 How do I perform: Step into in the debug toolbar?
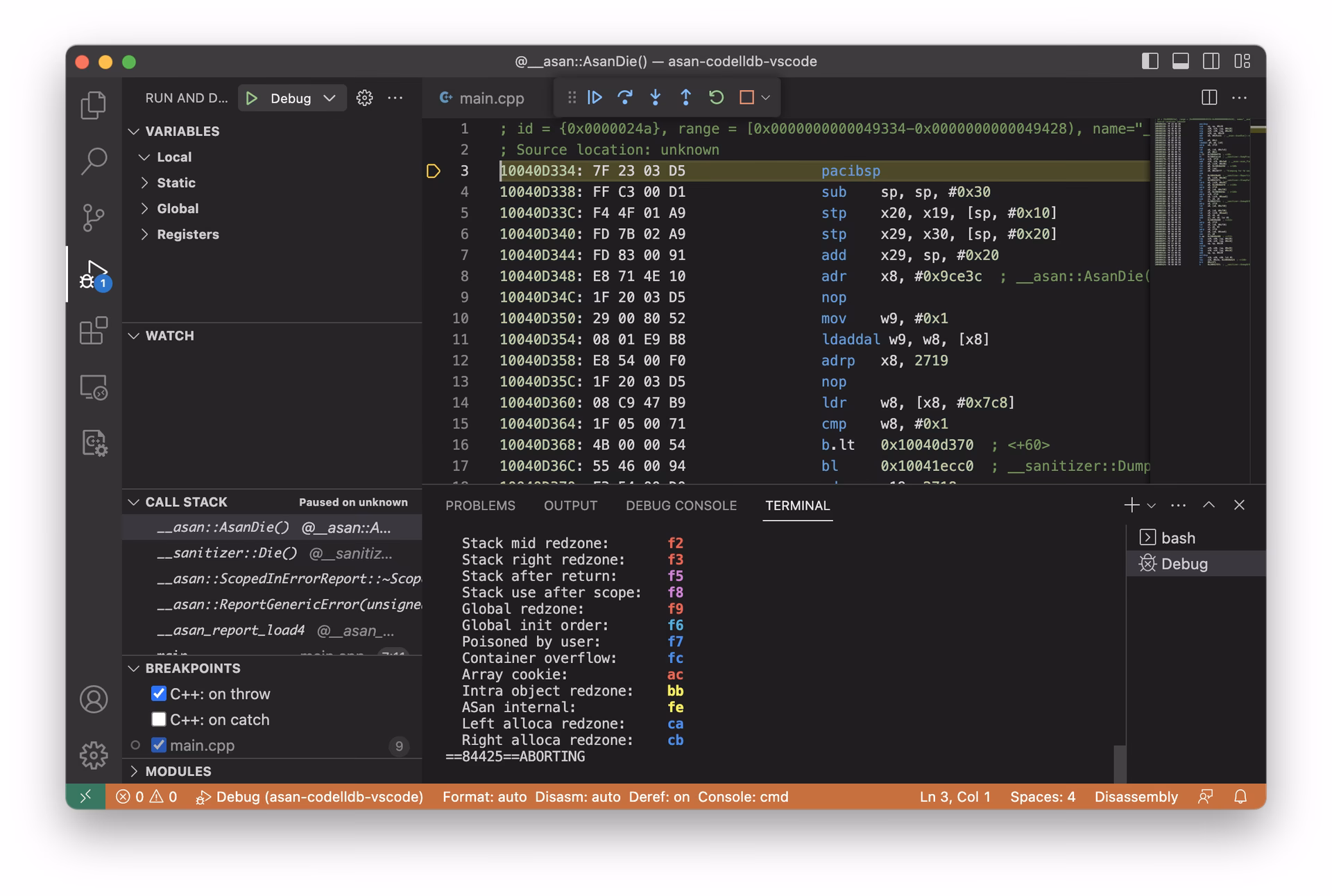click(656, 98)
